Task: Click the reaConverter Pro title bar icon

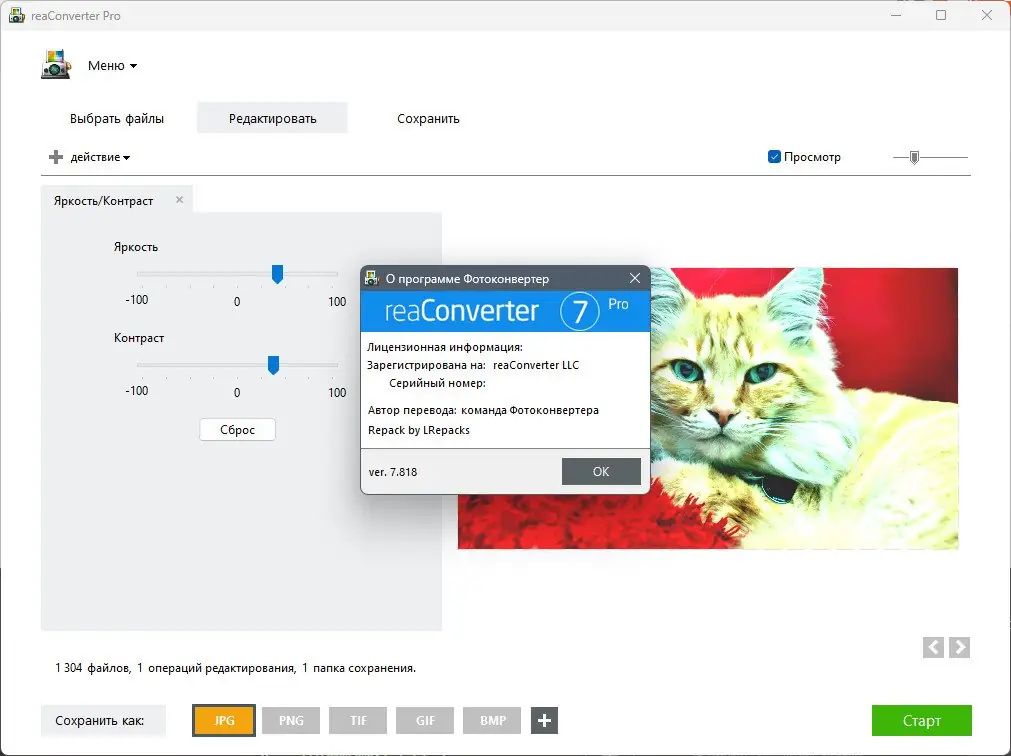Action: pos(17,15)
